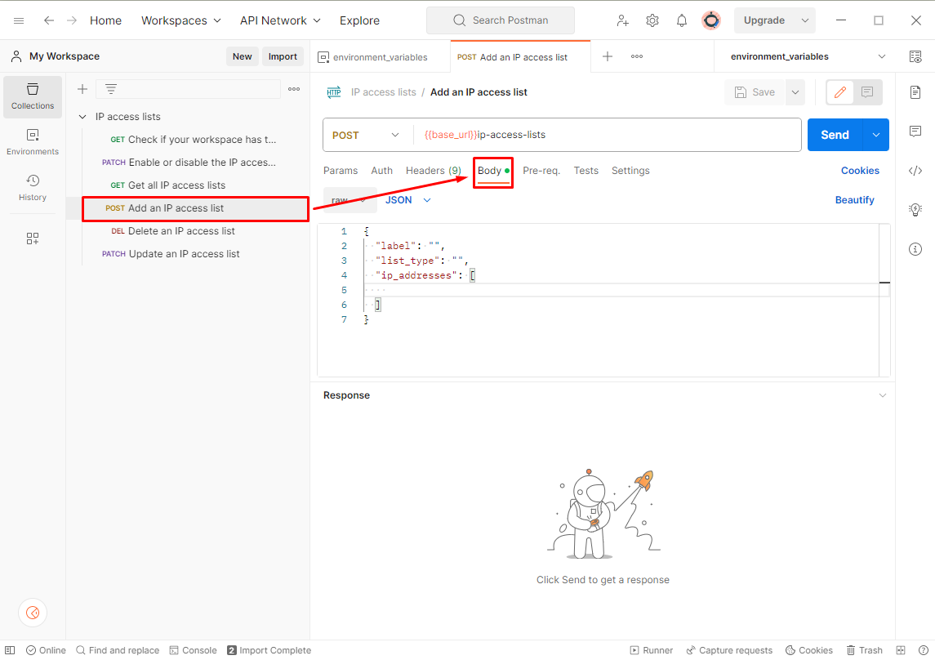Click the Beautify link
The width and height of the screenshot is (935, 660).
tap(854, 200)
